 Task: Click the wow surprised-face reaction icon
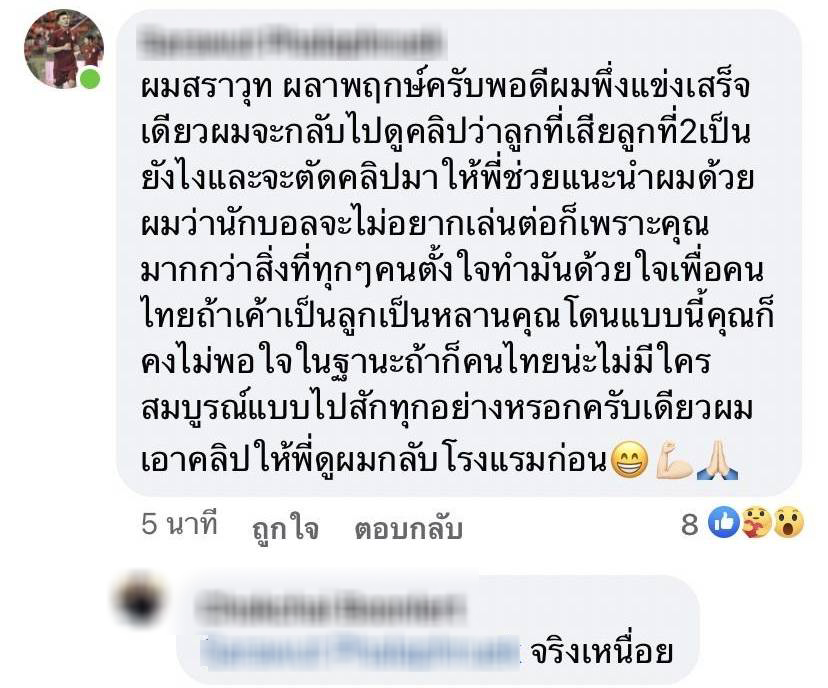pyautogui.click(x=787, y=522)
